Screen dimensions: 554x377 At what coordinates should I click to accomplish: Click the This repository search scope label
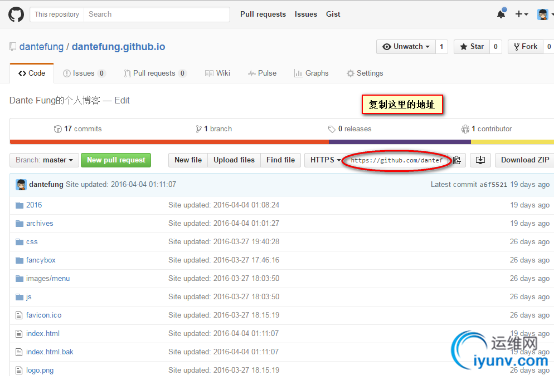coord(57,14)
